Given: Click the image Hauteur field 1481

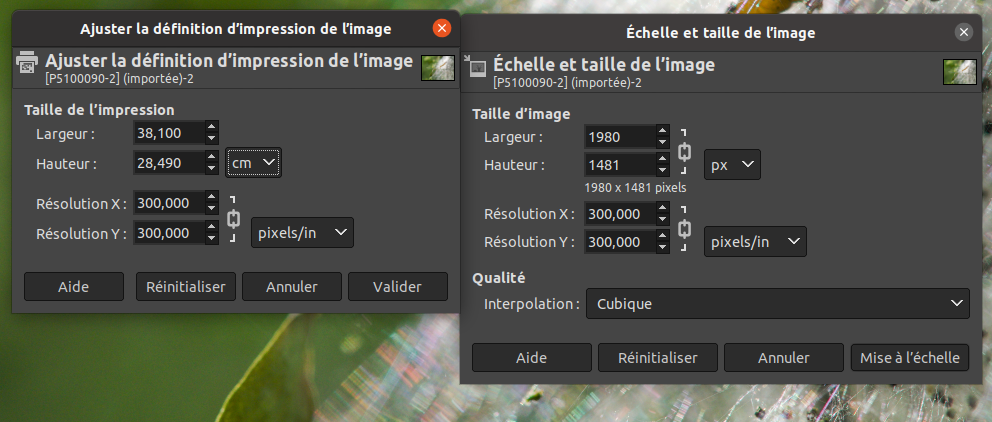Looking at the screenshot, I should point(620,165).
